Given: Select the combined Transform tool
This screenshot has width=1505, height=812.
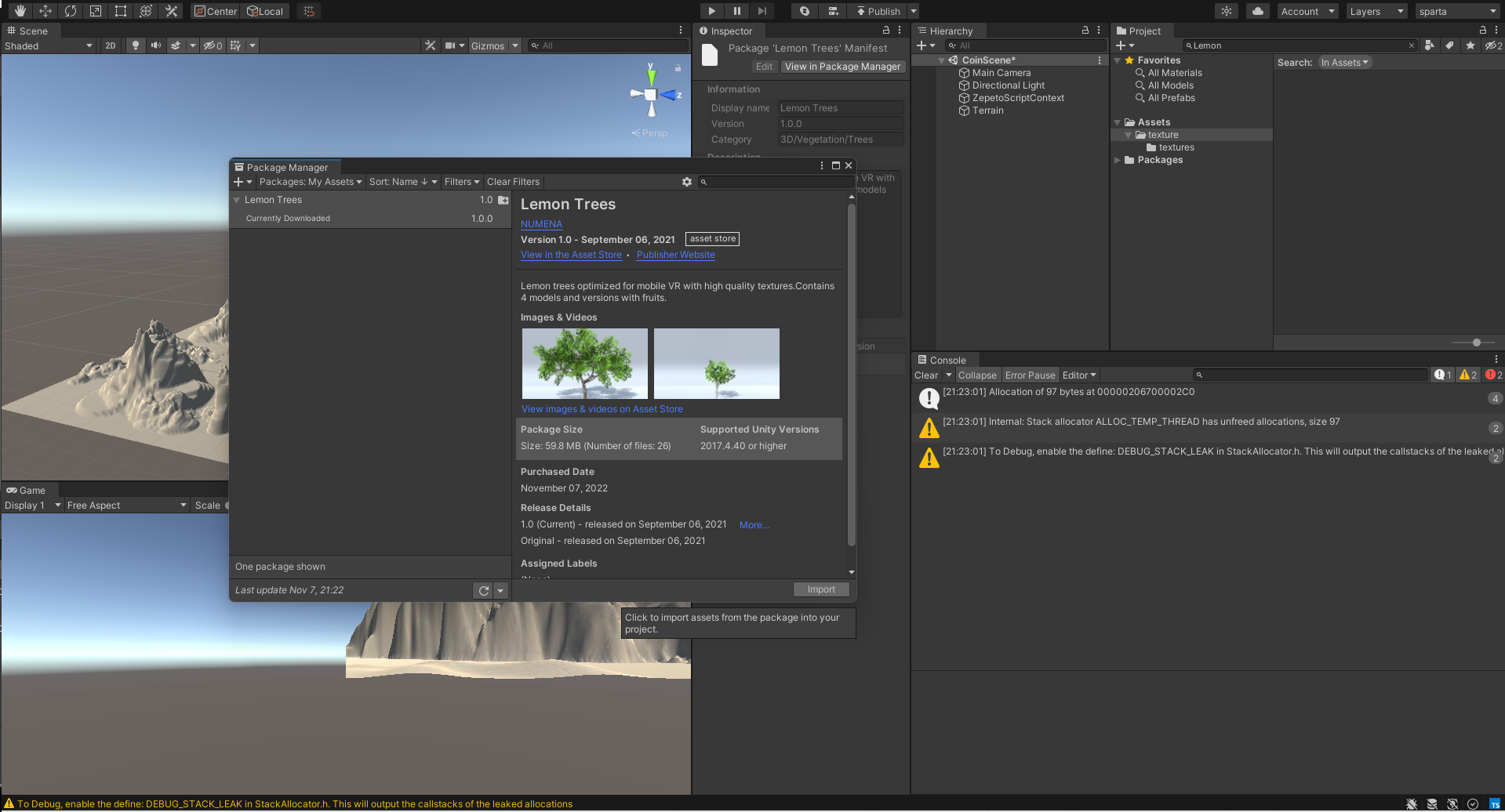Looking at the screenshot, I should [x=145, y=11].
